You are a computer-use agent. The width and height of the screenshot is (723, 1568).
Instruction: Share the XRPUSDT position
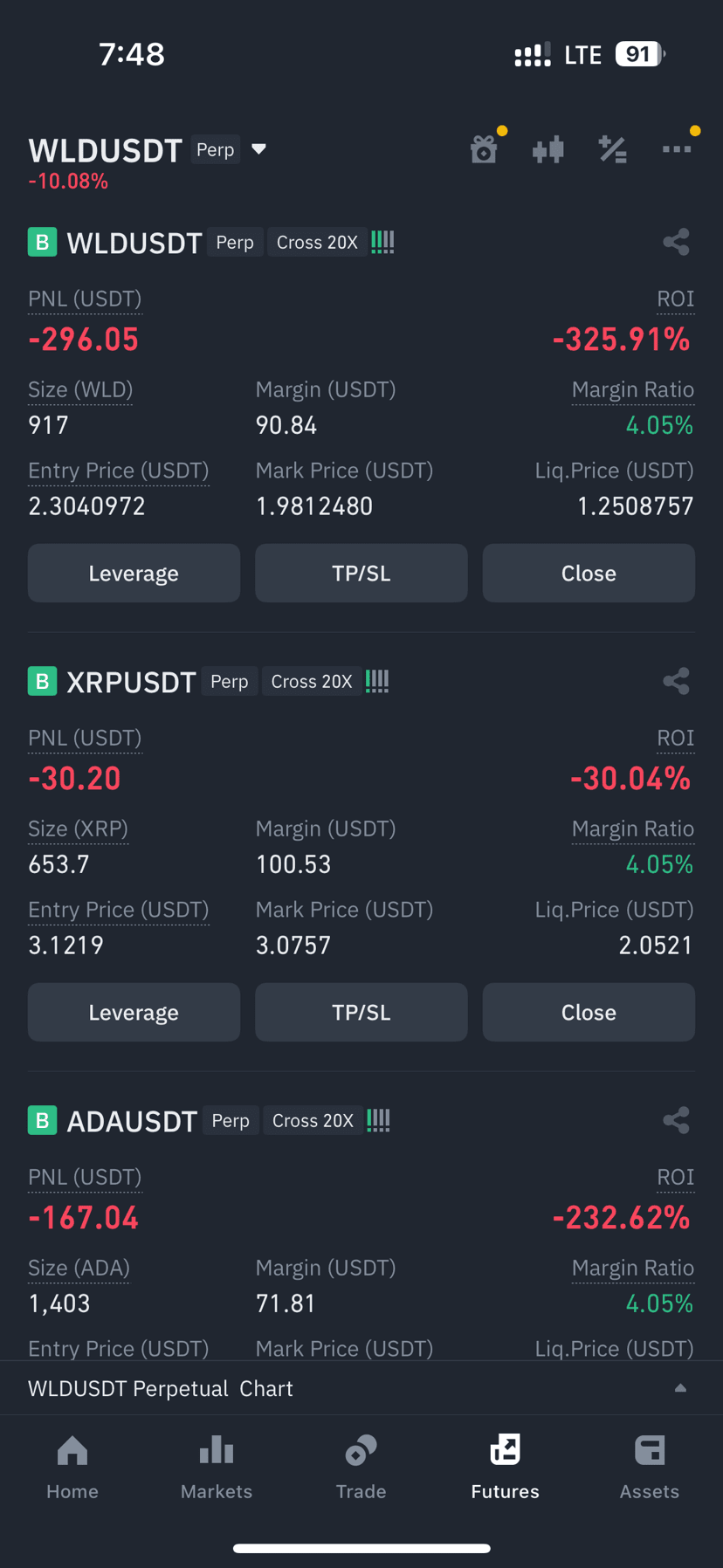676,681
